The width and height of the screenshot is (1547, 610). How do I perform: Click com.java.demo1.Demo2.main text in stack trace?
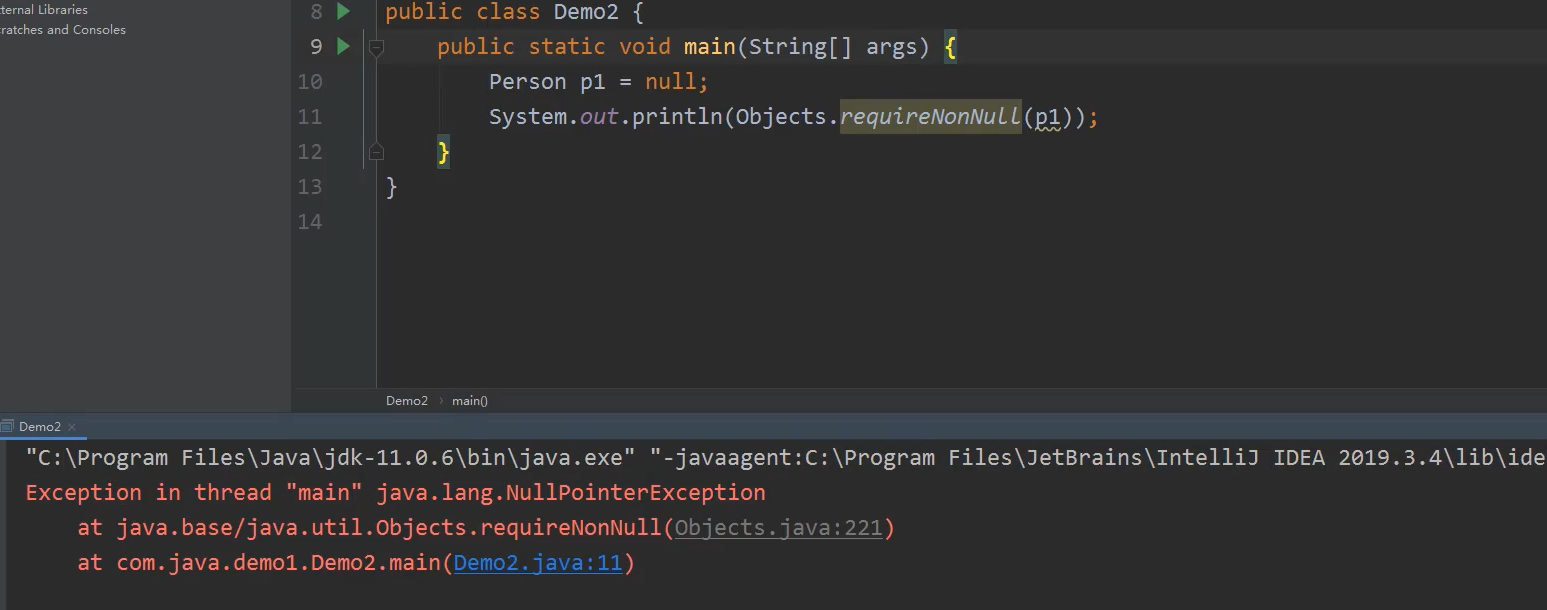pos(279,563)
